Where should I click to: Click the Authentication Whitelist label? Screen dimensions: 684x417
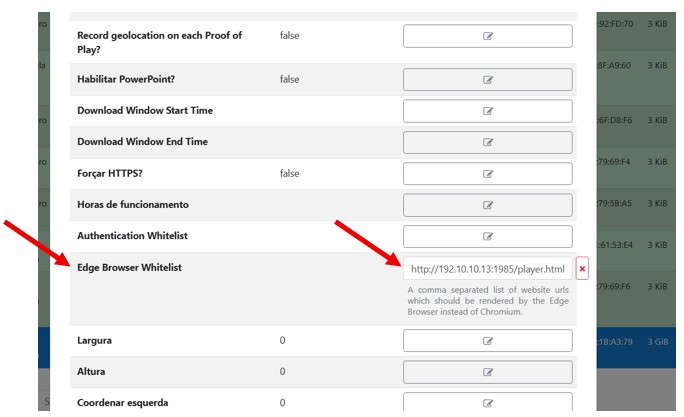(x=132, y=236)
